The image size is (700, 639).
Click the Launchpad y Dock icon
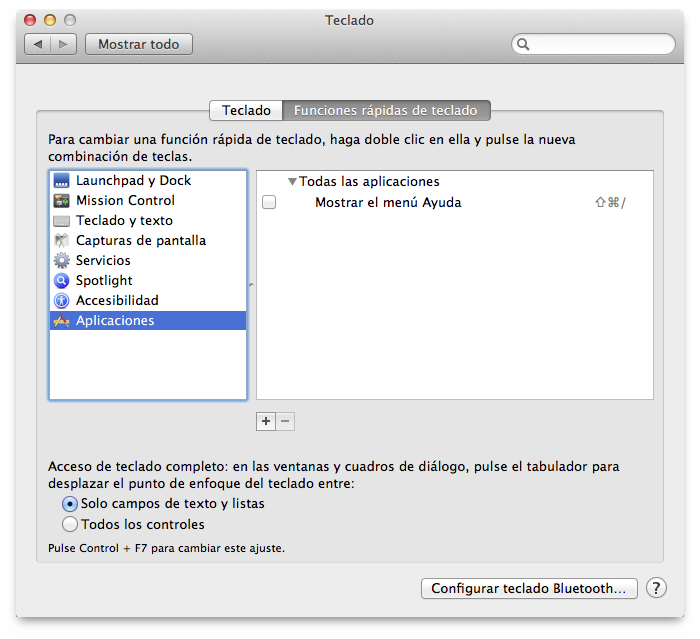[x=62, y=180]
